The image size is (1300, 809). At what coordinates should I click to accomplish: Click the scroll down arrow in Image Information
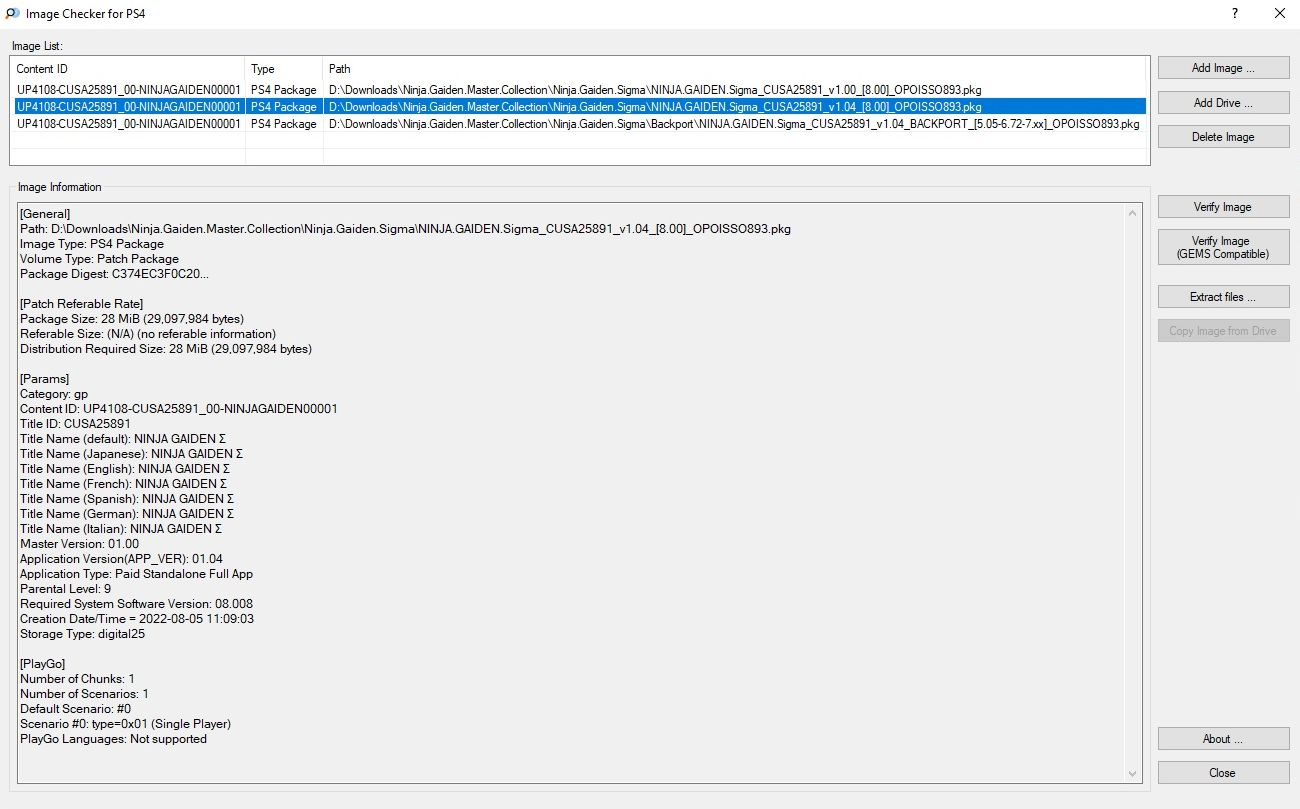(1133, 774)
